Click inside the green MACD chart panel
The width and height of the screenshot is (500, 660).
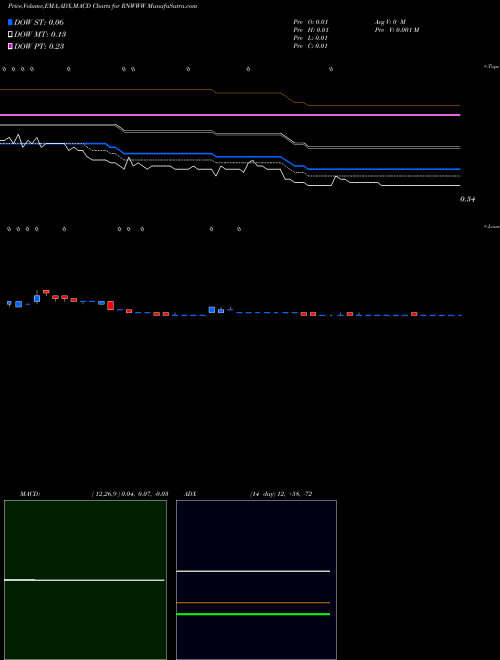click(85, 580)
